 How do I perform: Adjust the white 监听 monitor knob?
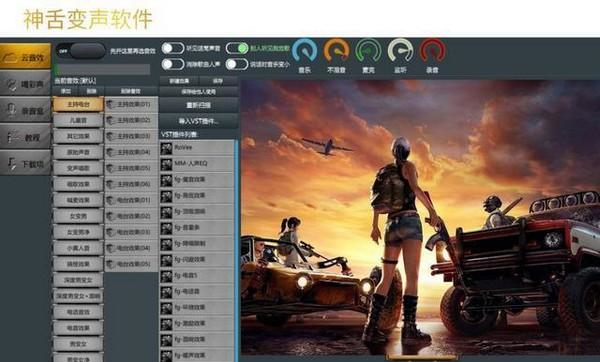[x=400, y=51]
